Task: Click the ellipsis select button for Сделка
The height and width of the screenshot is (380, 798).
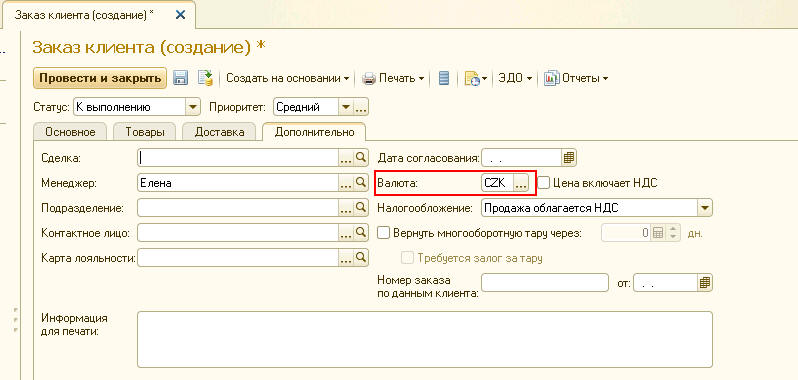Action: (346, 158)
